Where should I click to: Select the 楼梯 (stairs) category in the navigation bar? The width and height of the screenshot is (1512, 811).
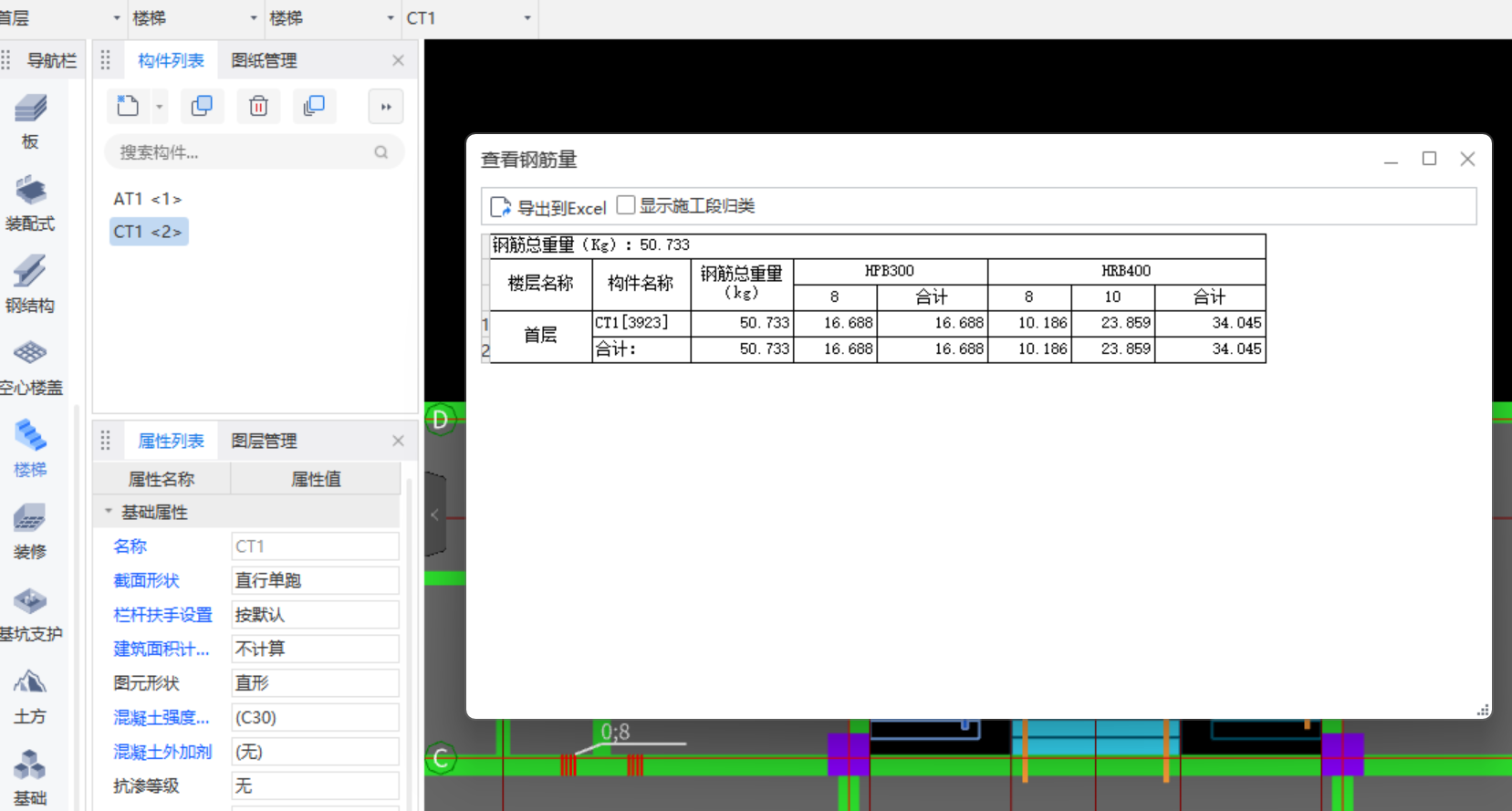click(x=30, y=450)
